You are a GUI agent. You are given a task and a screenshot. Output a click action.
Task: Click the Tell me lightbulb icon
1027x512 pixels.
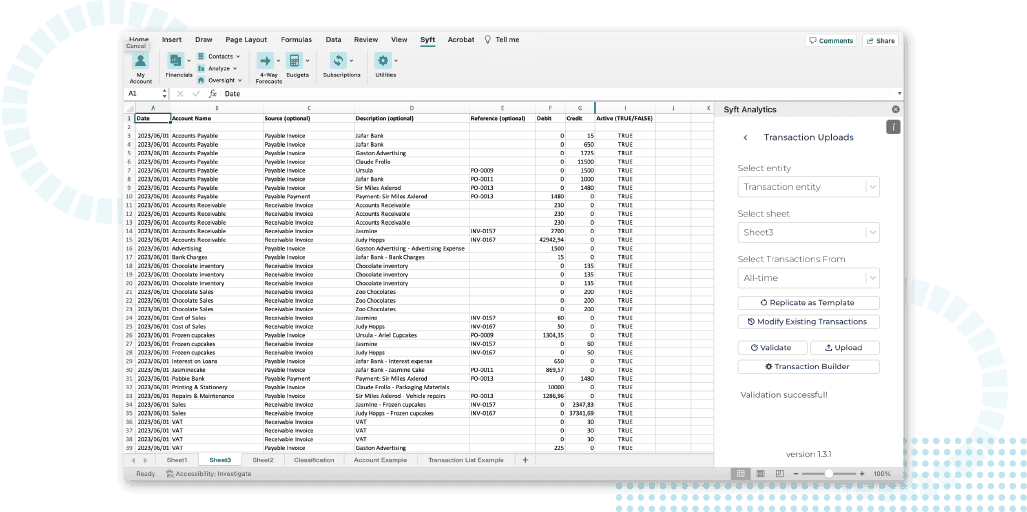pyautogui.click(x=487, y=39)
